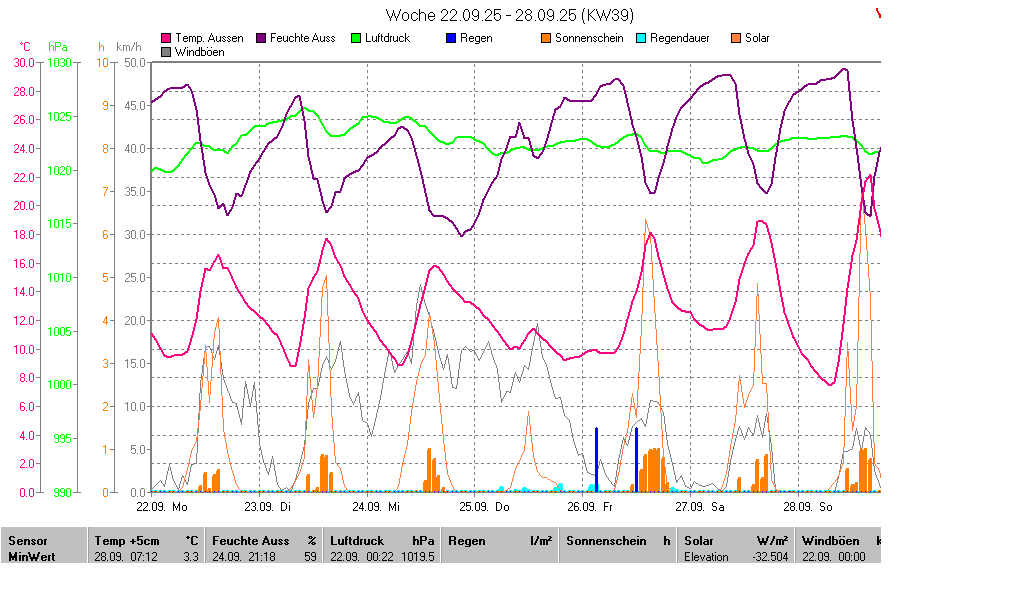1024x608 pixels.
Task: Click the MinWert row label
Action: click(x=32, y=556)
